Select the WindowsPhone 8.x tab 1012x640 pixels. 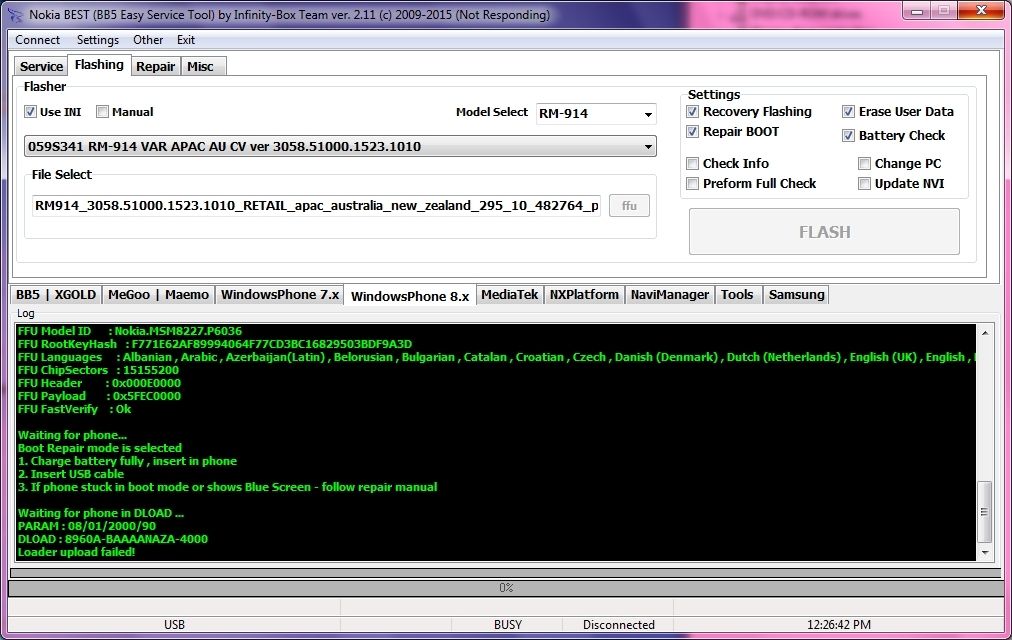point(410,295)
